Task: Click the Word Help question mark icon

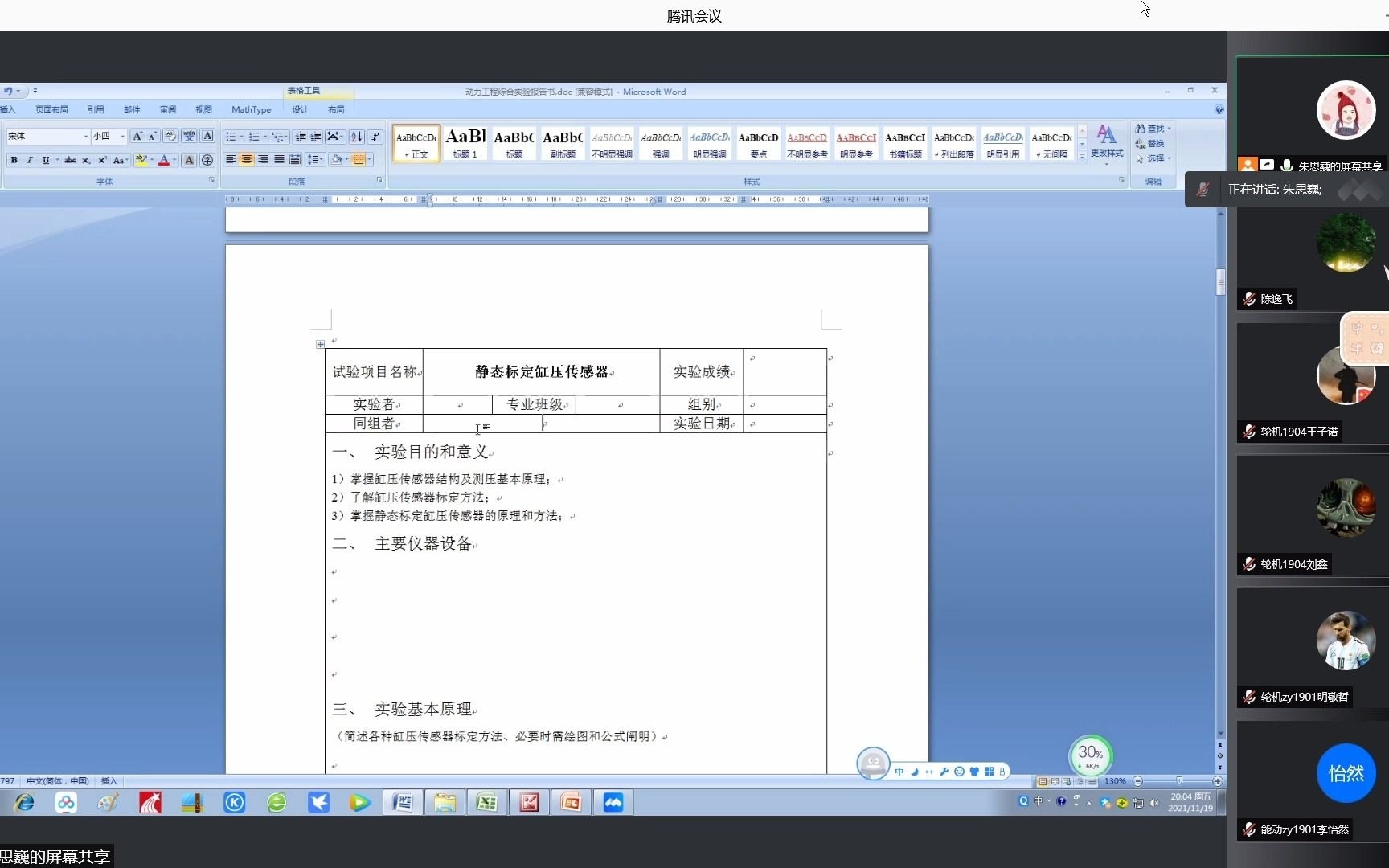Action: point(1219,109)
